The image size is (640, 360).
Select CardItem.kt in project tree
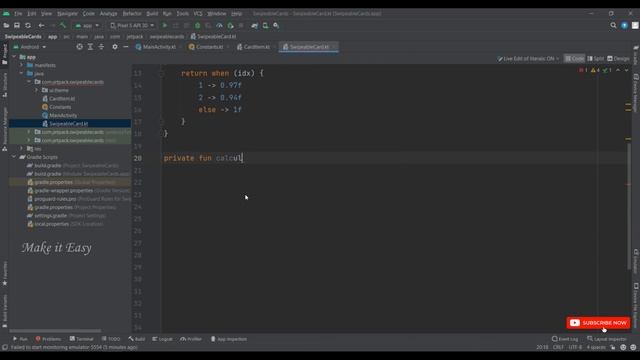[62, 98]
